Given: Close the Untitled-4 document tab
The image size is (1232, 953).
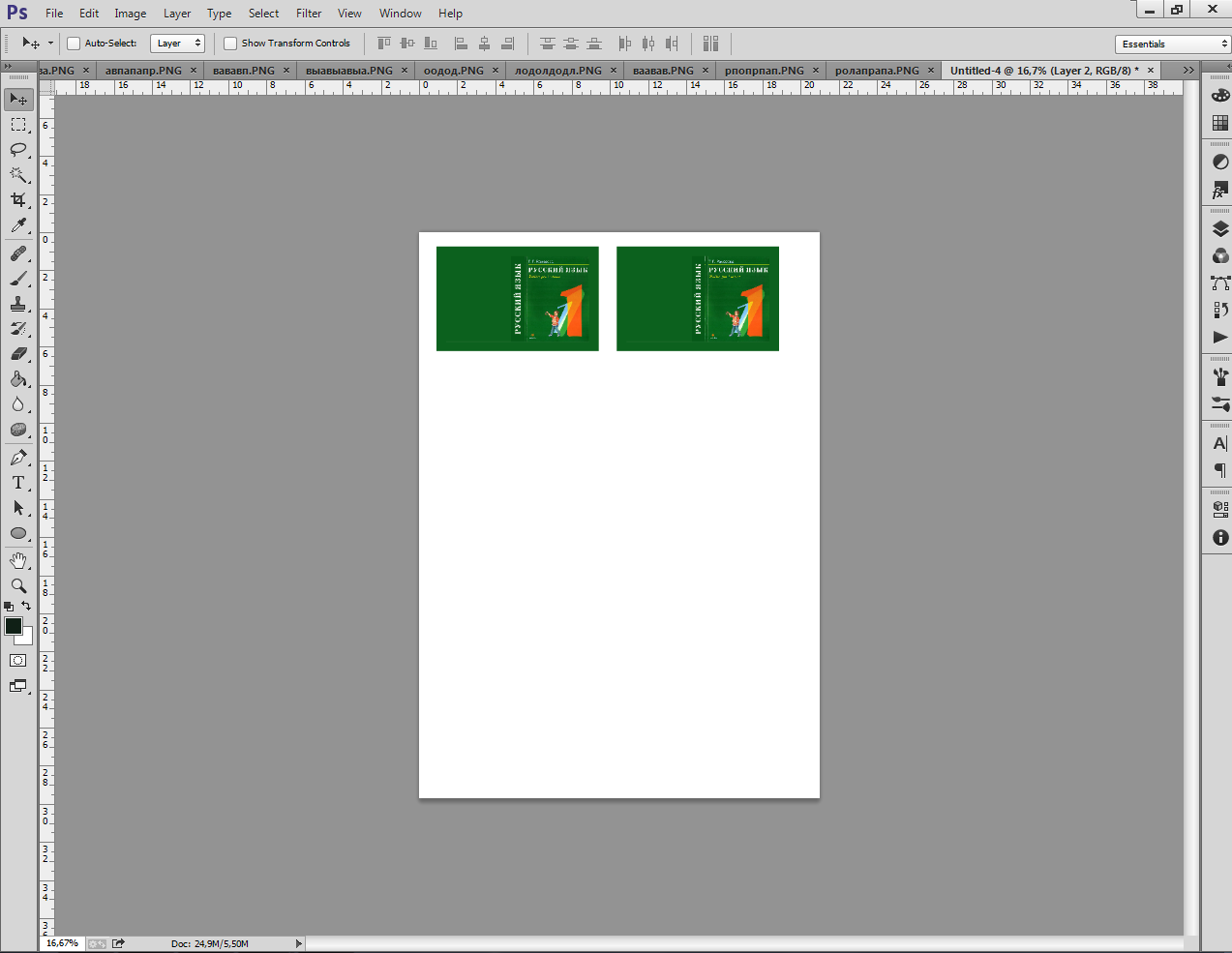Looking at the screenshot, I should coord(1151,71).
